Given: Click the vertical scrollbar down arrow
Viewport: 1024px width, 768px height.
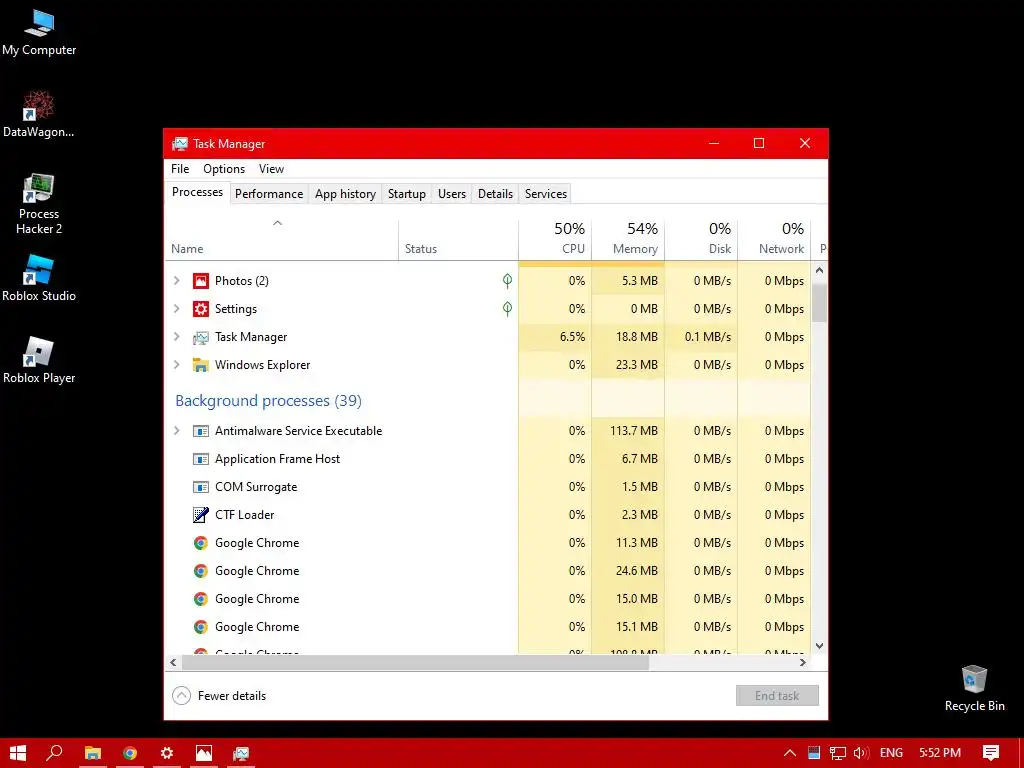Looking at the screenshot, I should pos(820,646).
